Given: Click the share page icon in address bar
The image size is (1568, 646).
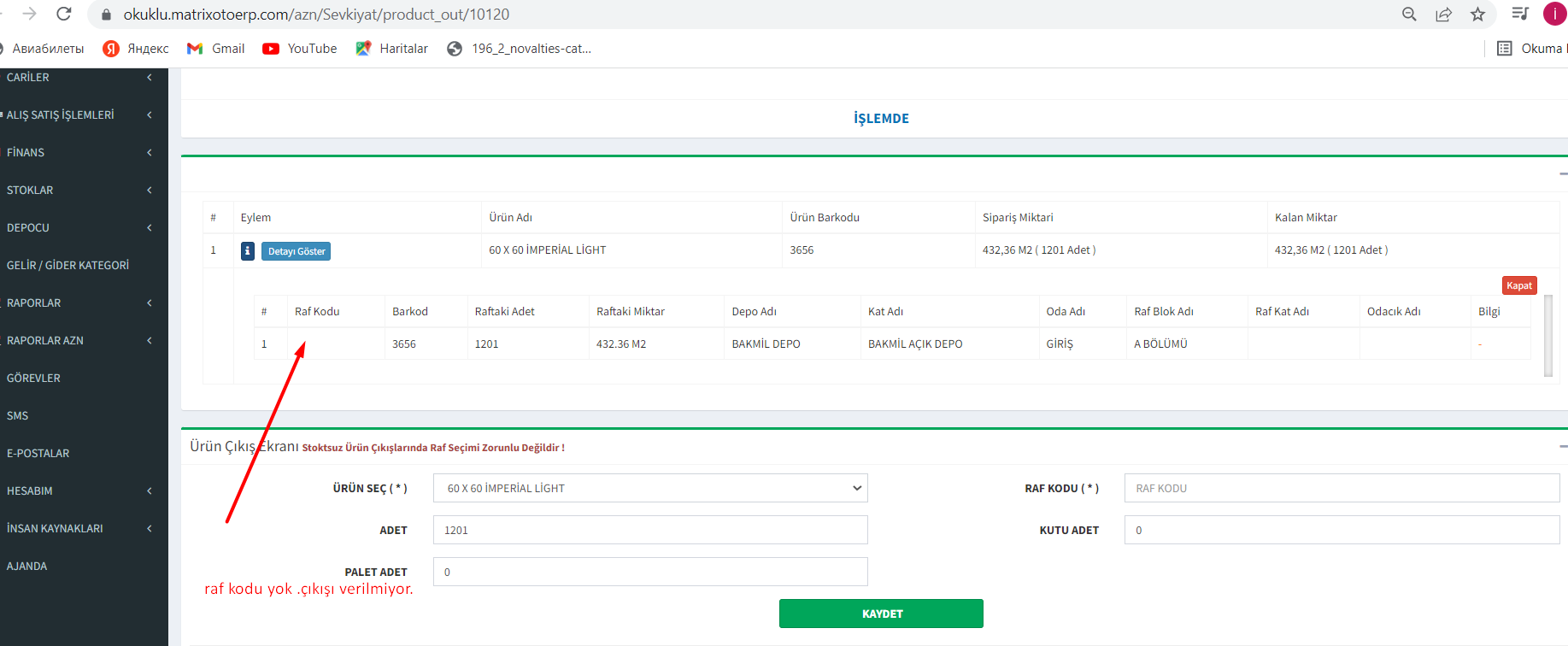Looking at the screenshot, I should (x=1443, y=15).
